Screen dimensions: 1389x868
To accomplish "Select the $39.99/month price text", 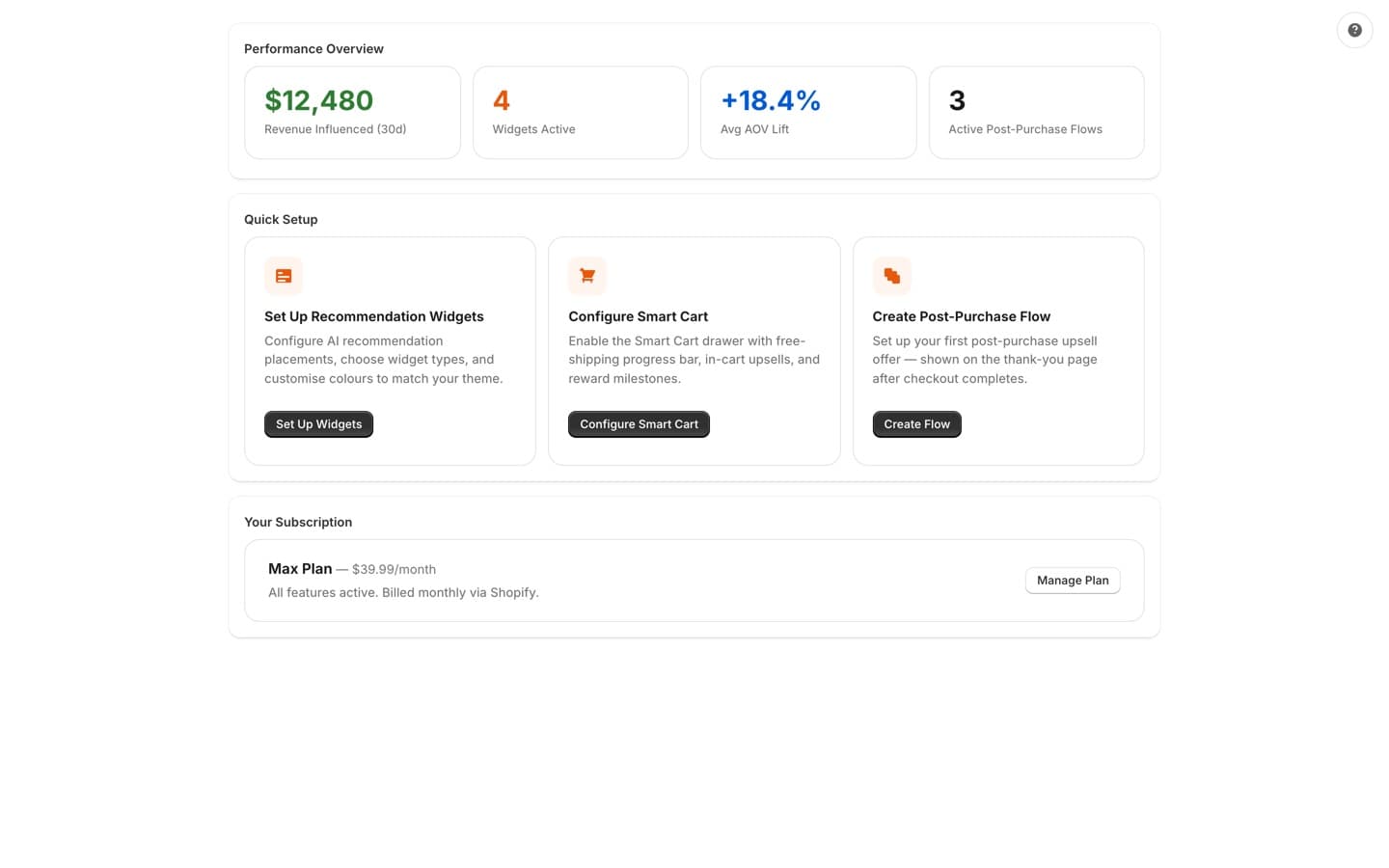I will click(x=394, y=570).
